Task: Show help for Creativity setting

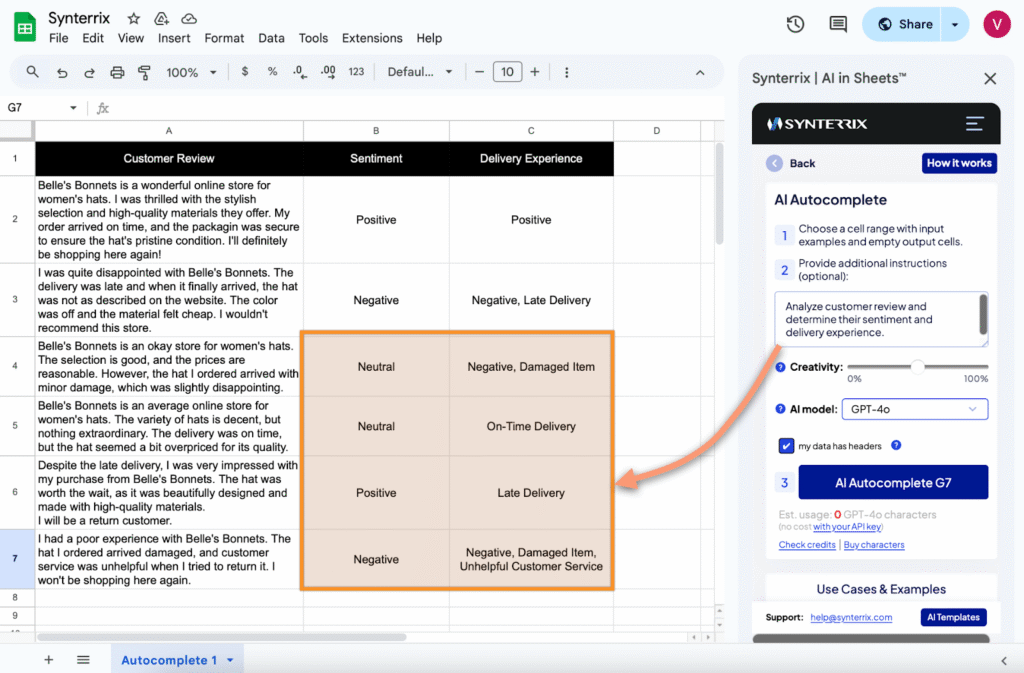Action: coord(780,367)
